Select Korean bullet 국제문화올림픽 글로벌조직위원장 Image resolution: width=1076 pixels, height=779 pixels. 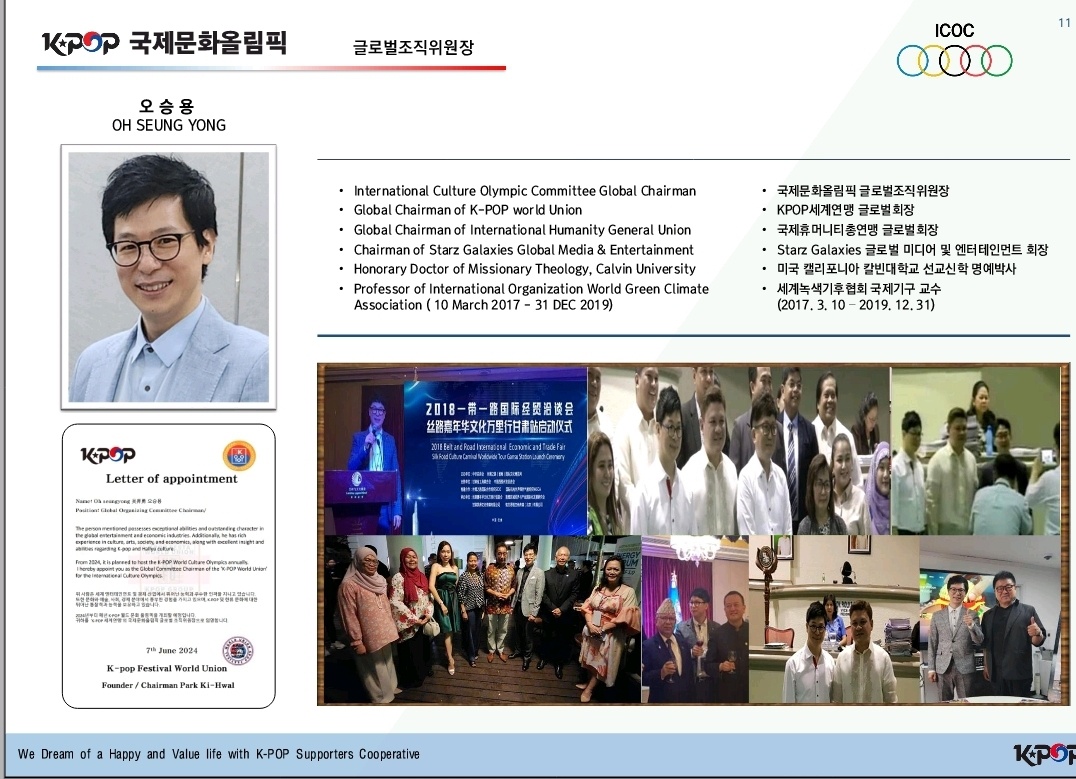[863, 191]
